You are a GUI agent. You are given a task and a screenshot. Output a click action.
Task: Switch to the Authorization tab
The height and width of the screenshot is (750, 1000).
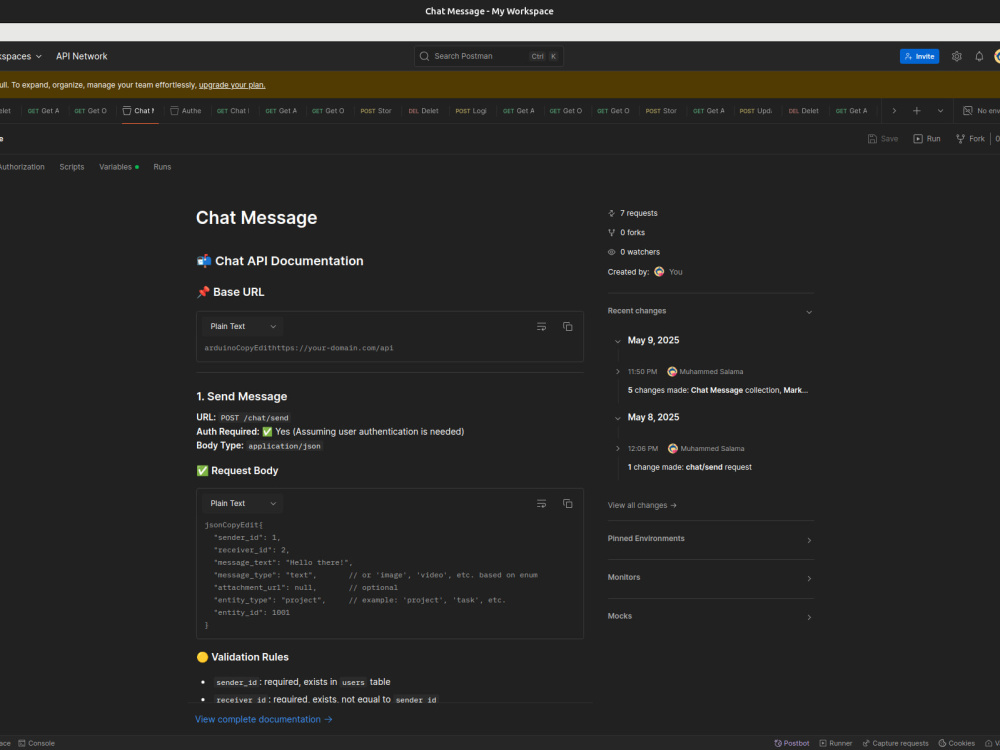pos(22,167)
